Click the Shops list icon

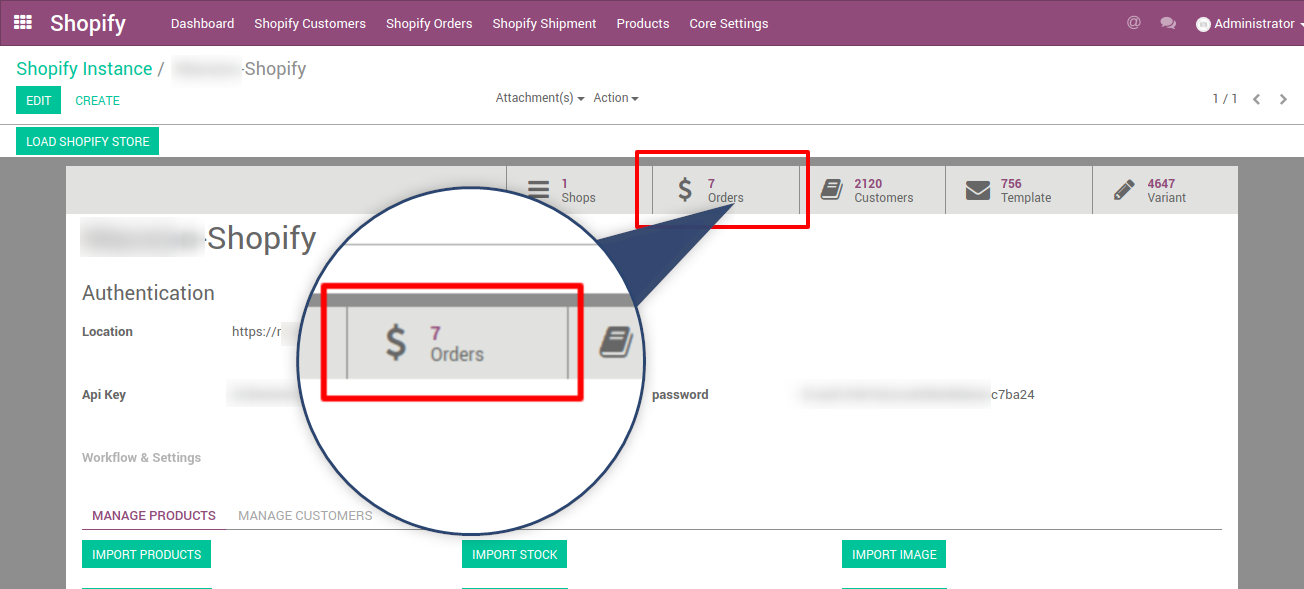pyautogui.click(x=539, y=190)
